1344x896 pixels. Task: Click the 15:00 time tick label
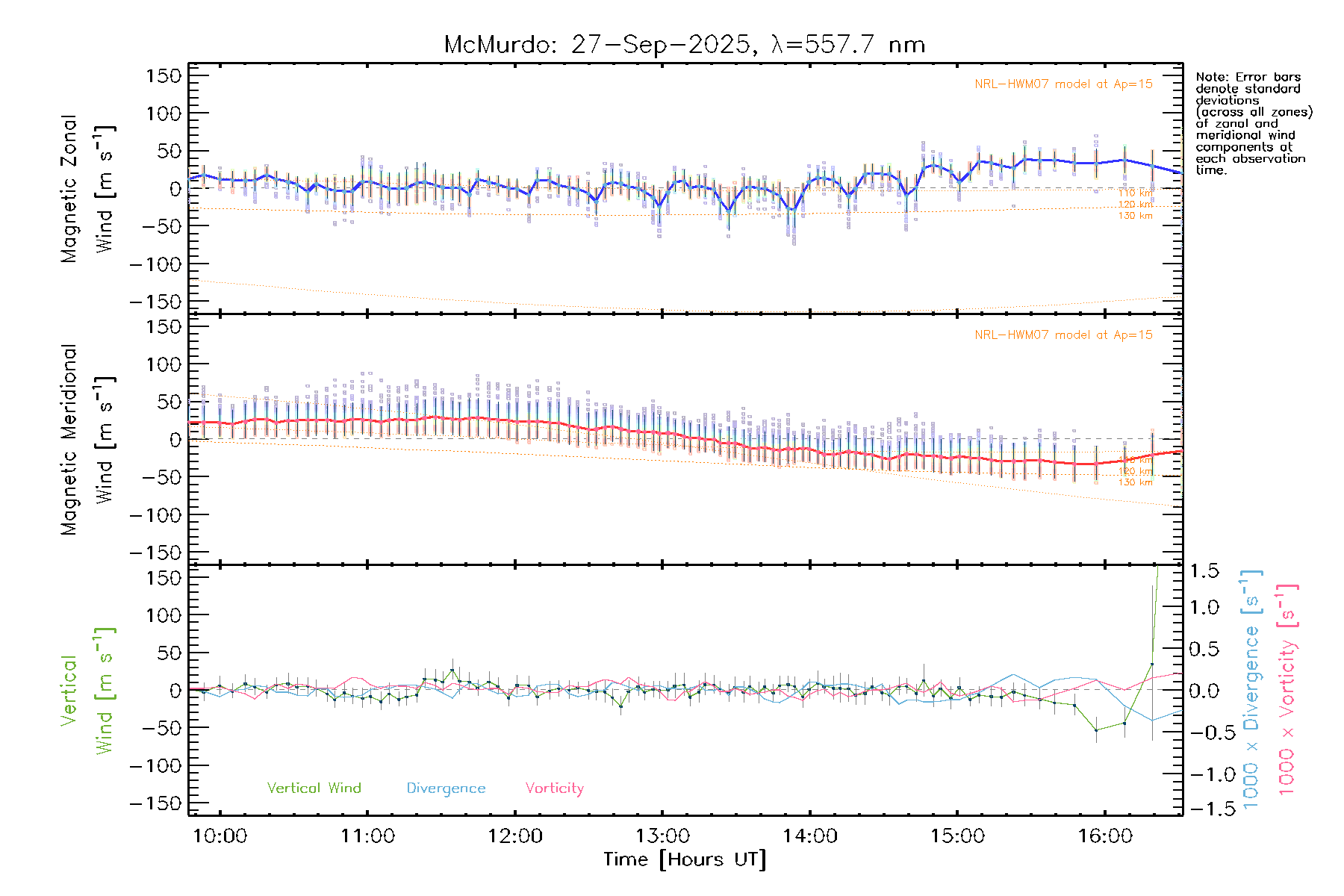957,836
